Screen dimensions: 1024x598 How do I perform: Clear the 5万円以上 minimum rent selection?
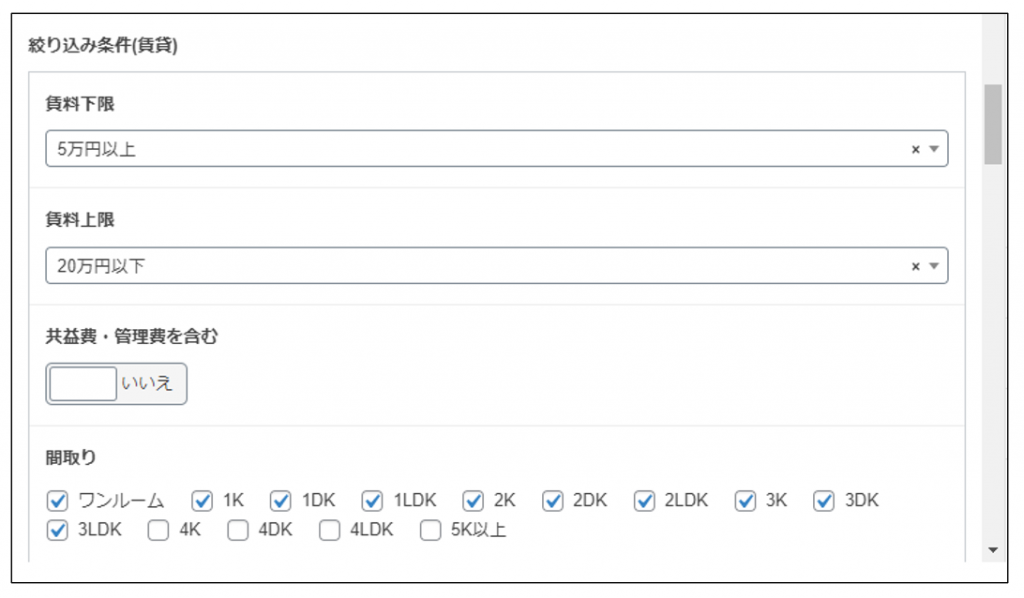click(915, 149)
